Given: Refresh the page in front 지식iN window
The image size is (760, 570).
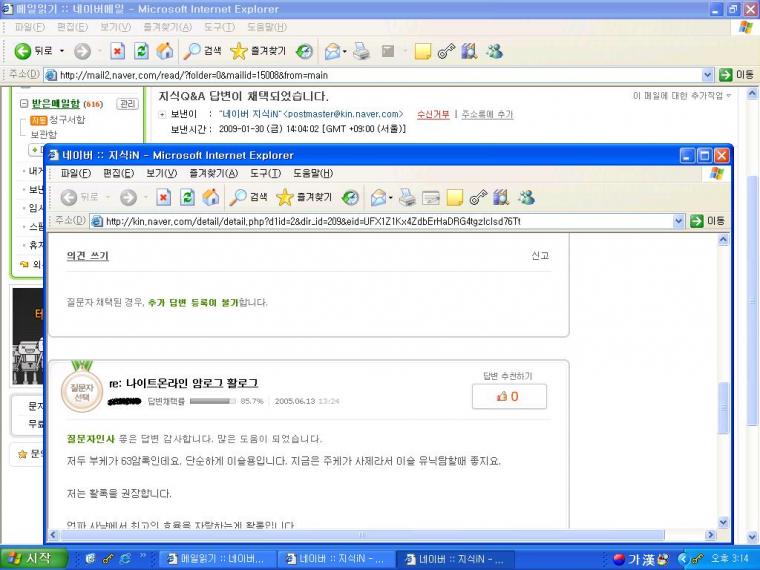Looking at the screenshot, I should (x=188, y=197).
